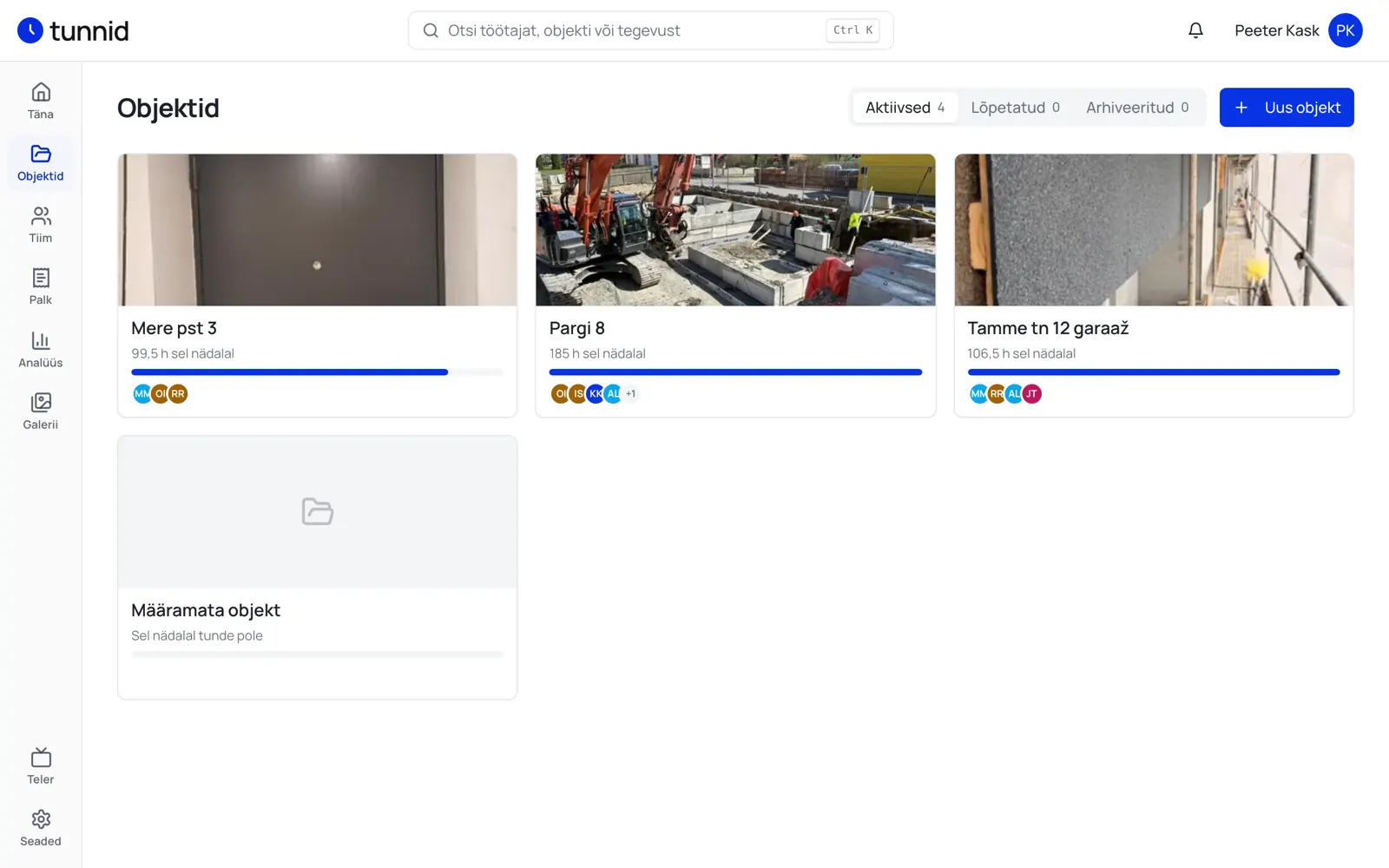Click the Mere pst 3 progress bar
Viewport: 1389px width, 868px height.
pos(317,372)
